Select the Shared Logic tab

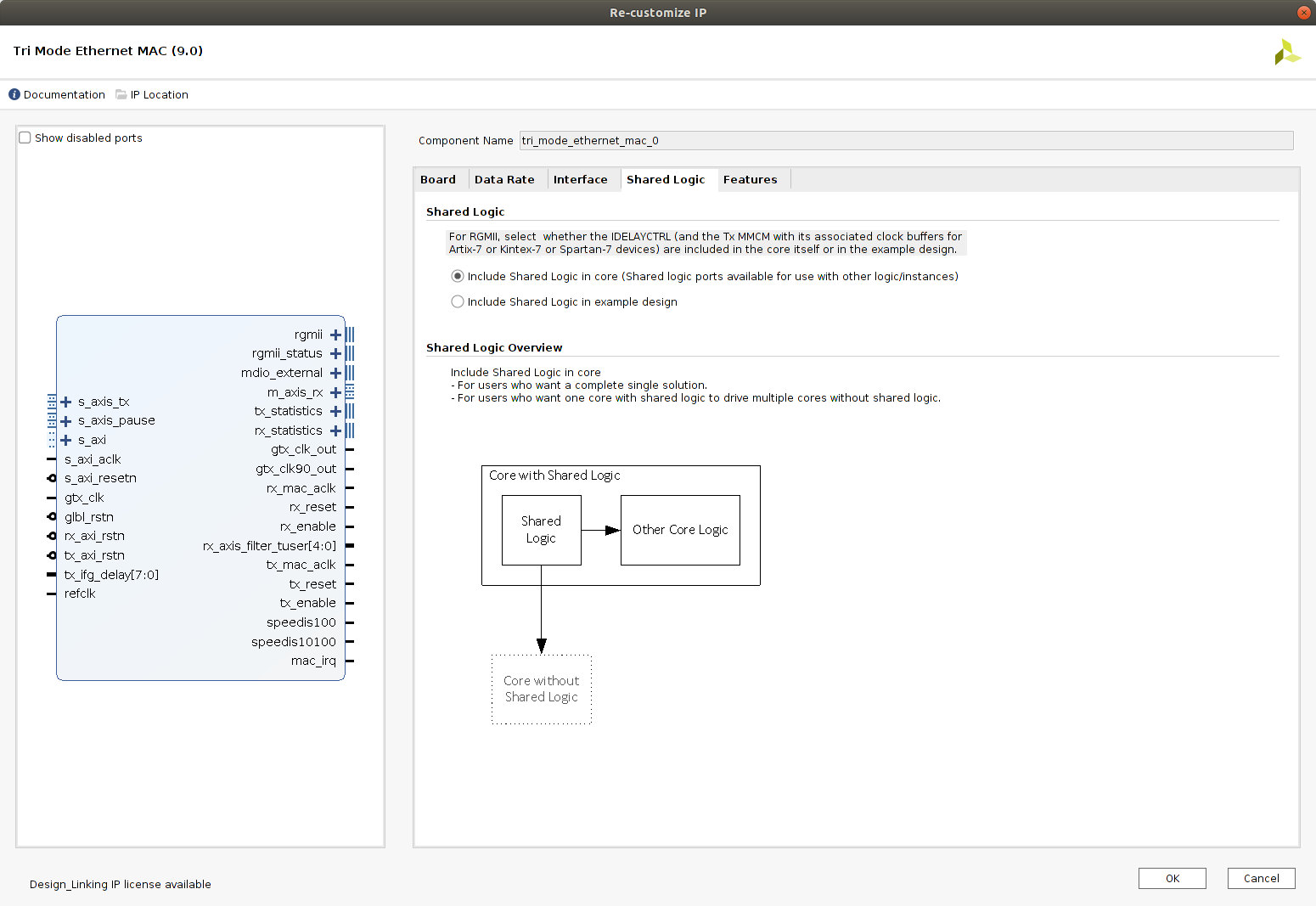666,179
